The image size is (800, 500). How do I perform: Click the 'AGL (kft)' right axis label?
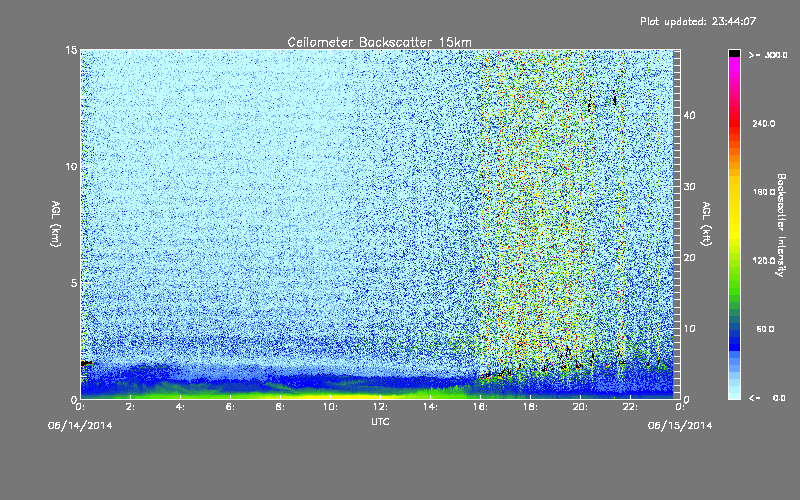coord(706,224)
